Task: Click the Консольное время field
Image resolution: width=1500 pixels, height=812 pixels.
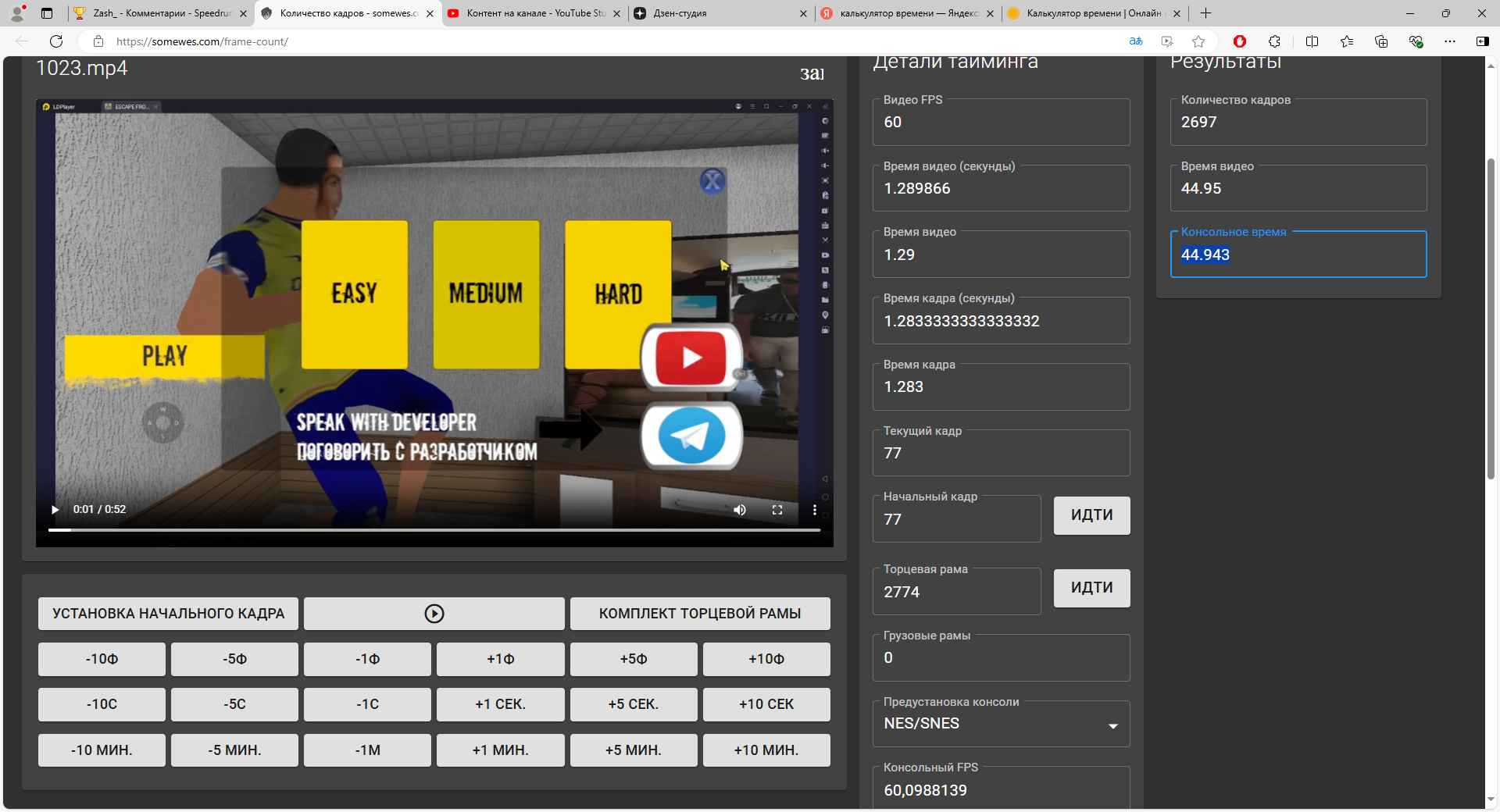Action: point(1298,255)
